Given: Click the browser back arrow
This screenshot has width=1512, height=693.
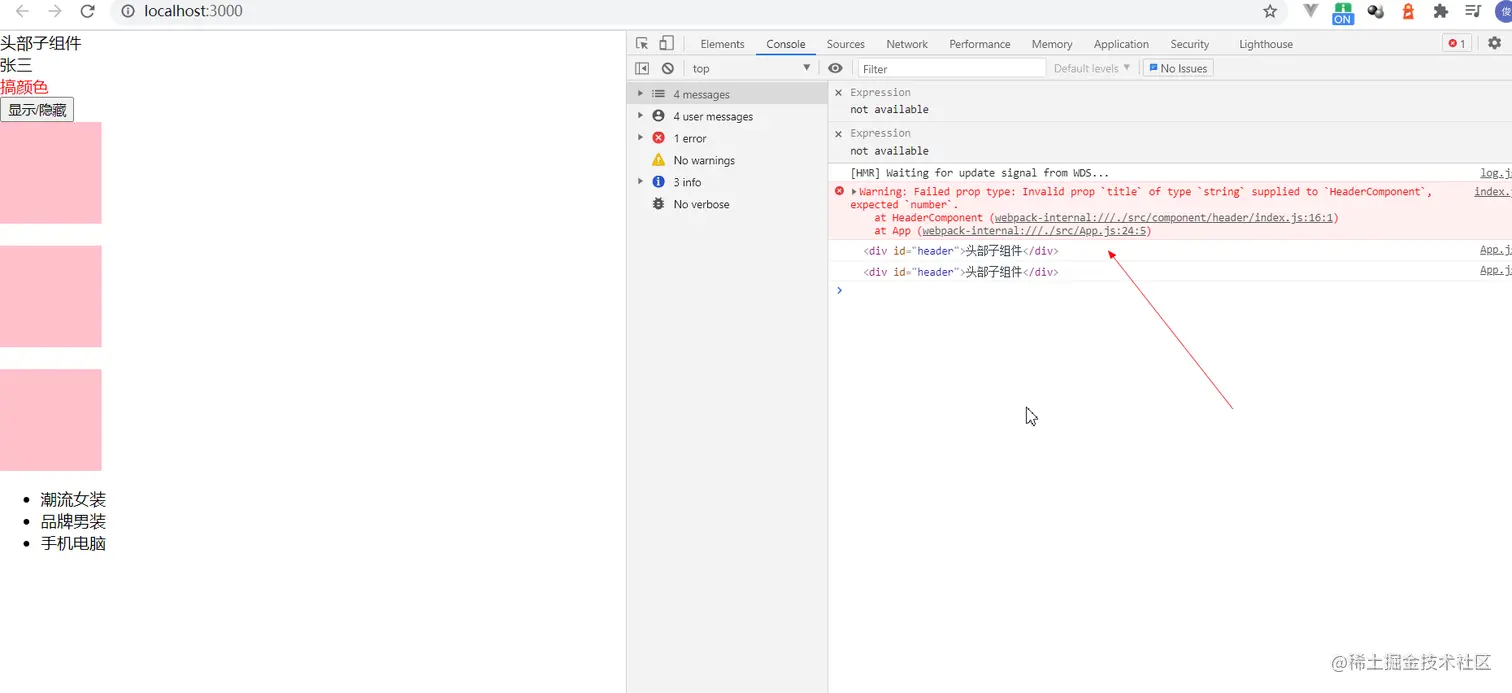Looking at the screenshot, I should click(x=22, y=11).
